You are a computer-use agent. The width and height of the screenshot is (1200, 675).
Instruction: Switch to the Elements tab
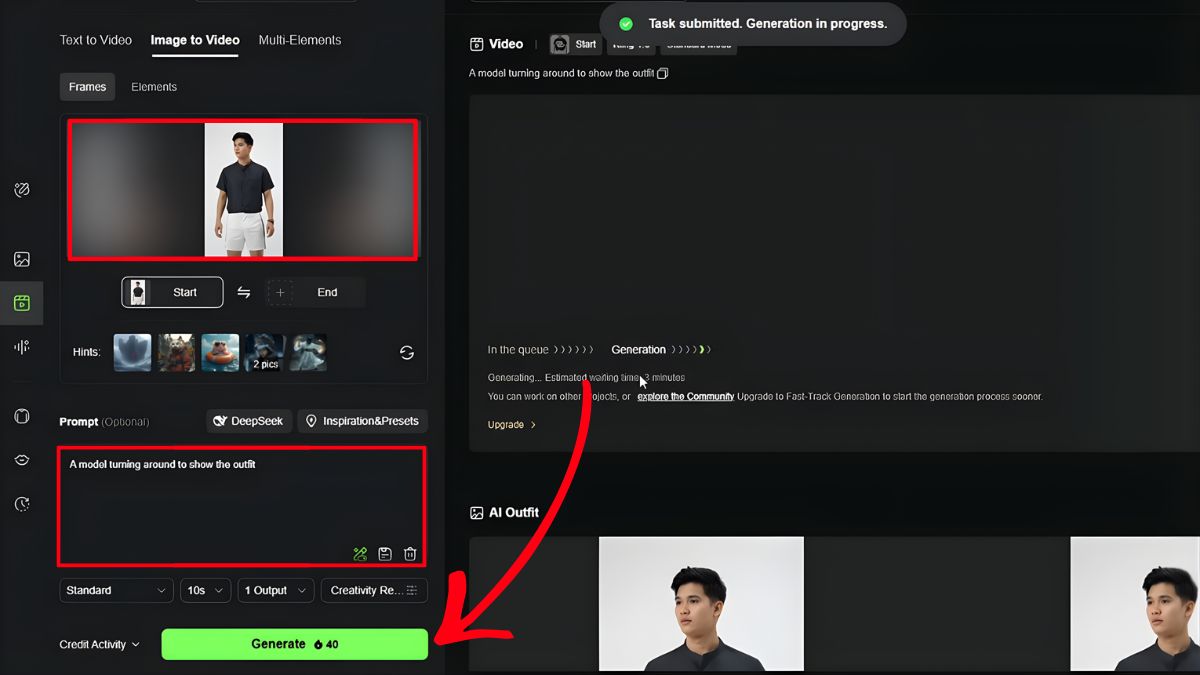(x=153, y=87)
